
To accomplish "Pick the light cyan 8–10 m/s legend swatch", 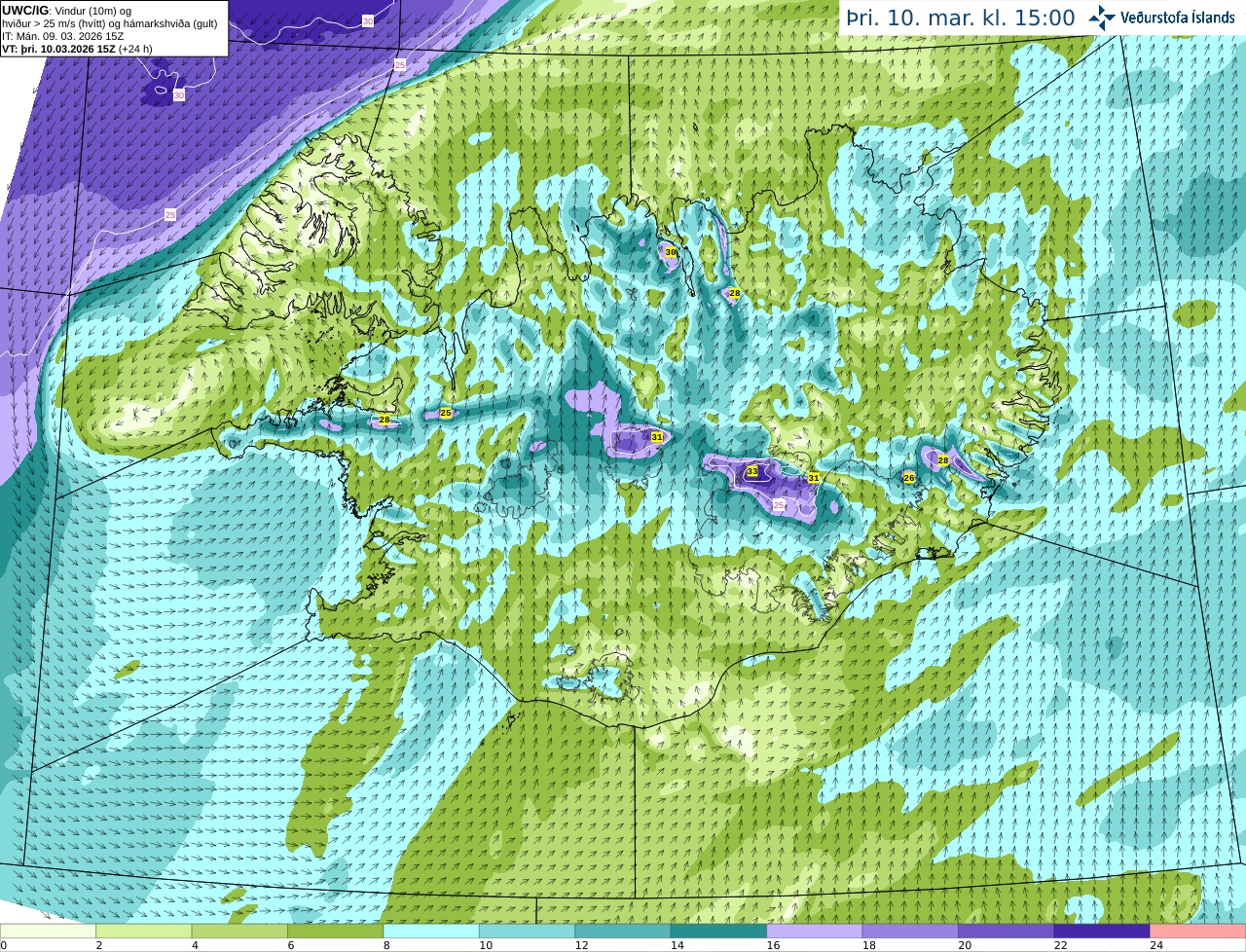I will (431, 932).
